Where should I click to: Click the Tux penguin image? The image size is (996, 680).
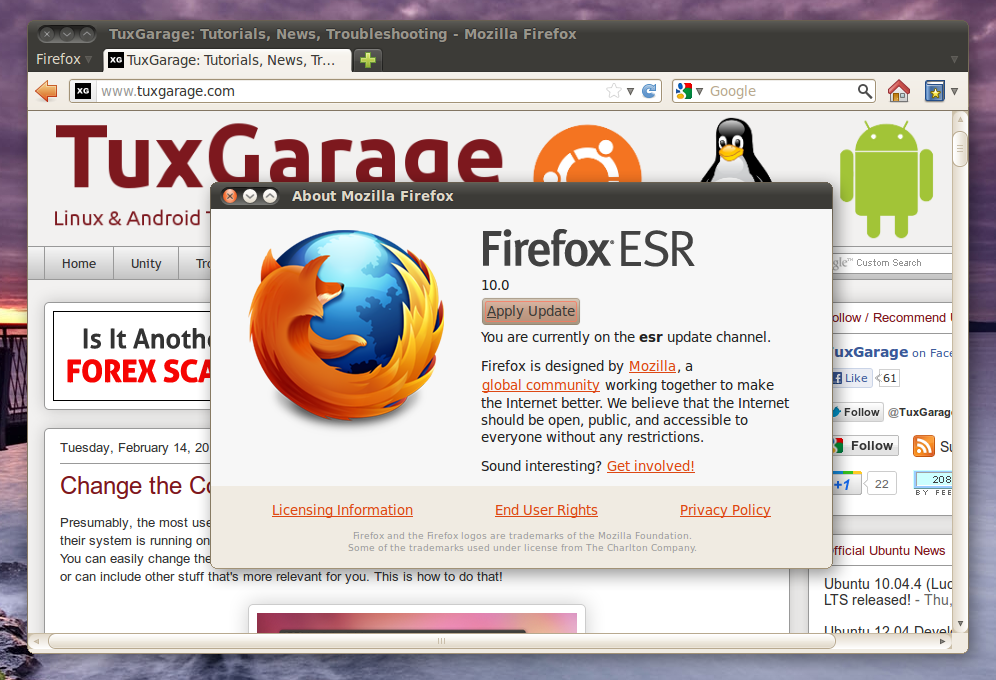pos(735,150)
